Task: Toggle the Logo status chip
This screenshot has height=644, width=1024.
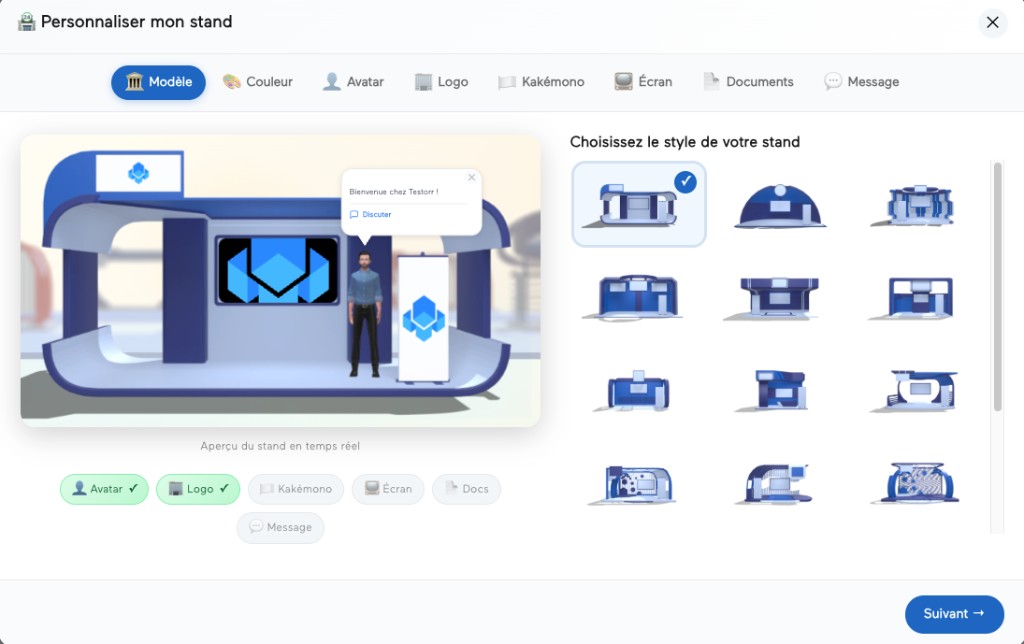Action: click(x=199, y=489)
